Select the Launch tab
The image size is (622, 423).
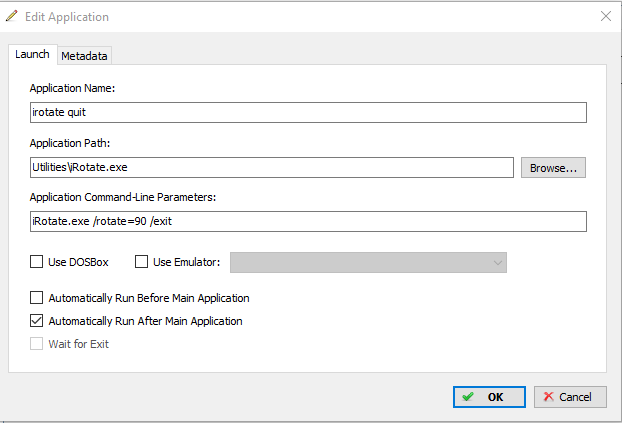(33, 54)
